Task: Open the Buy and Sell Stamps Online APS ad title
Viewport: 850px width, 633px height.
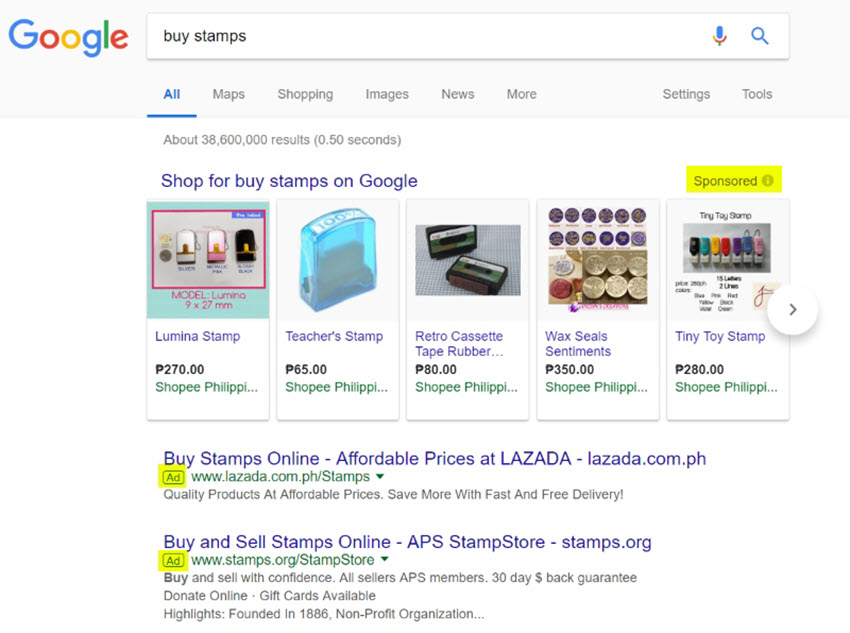Action: tap(408, 542)
